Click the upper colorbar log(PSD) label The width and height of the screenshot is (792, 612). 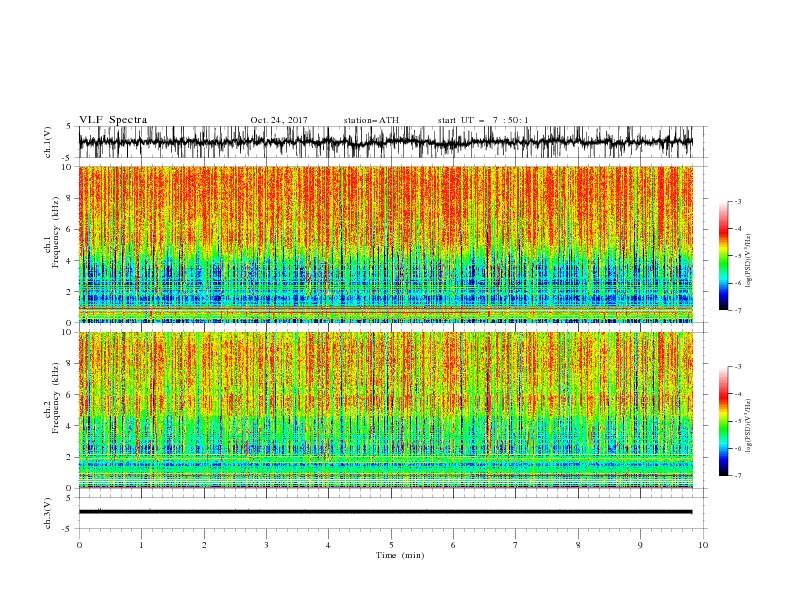[749, 261]
